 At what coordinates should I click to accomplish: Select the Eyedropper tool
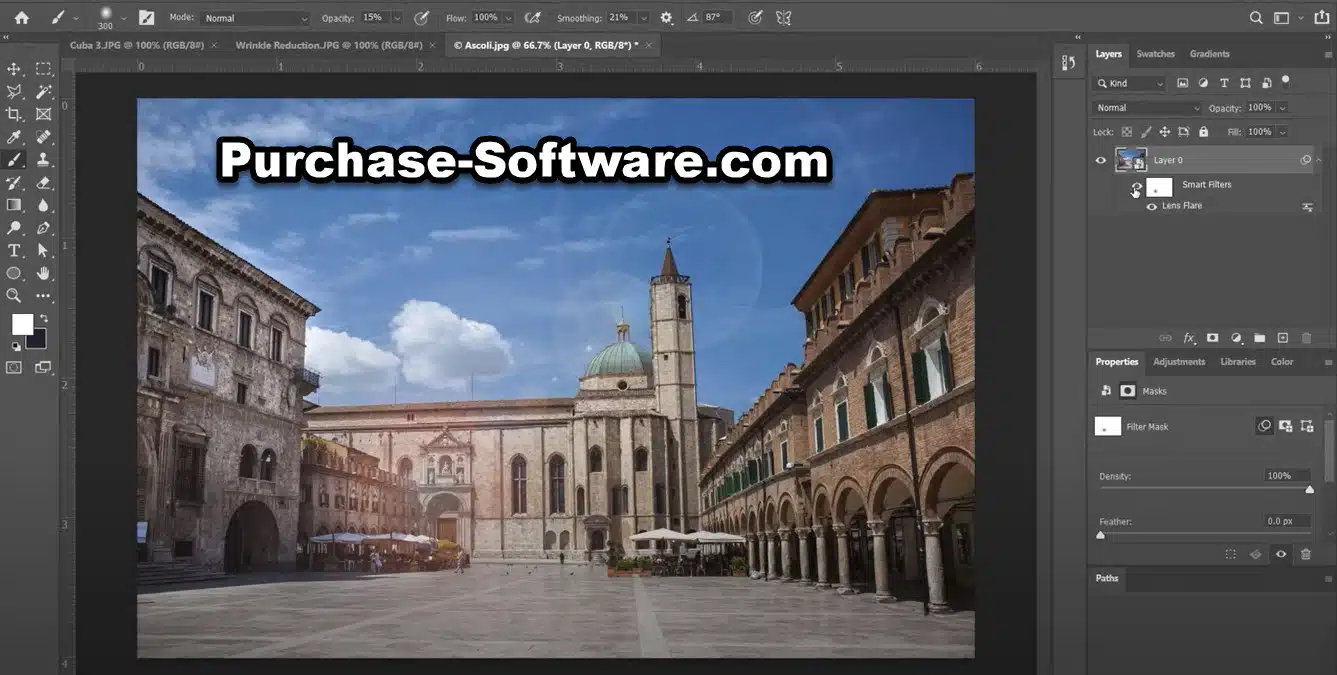(14, 137)
